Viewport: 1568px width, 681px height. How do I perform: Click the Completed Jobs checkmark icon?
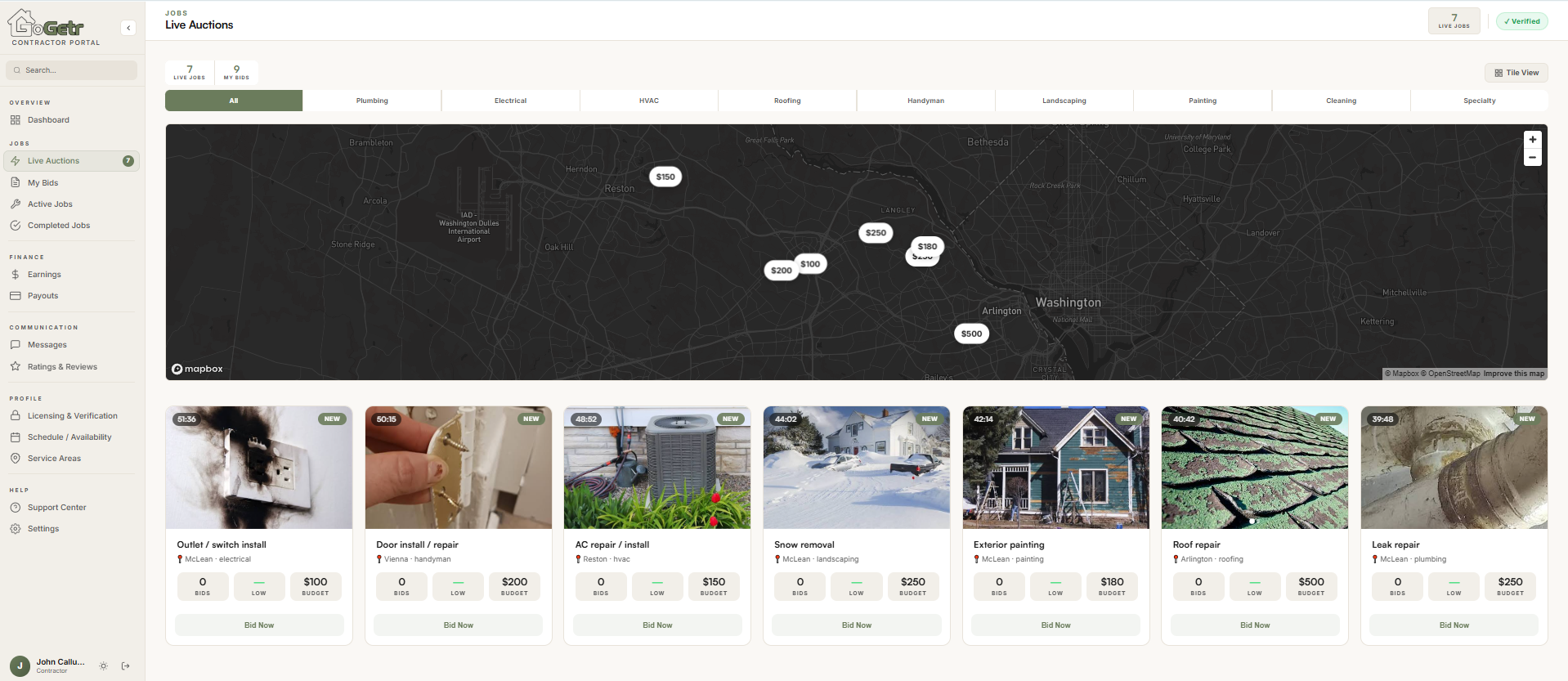pyautogui.click(x=16, y=226)
